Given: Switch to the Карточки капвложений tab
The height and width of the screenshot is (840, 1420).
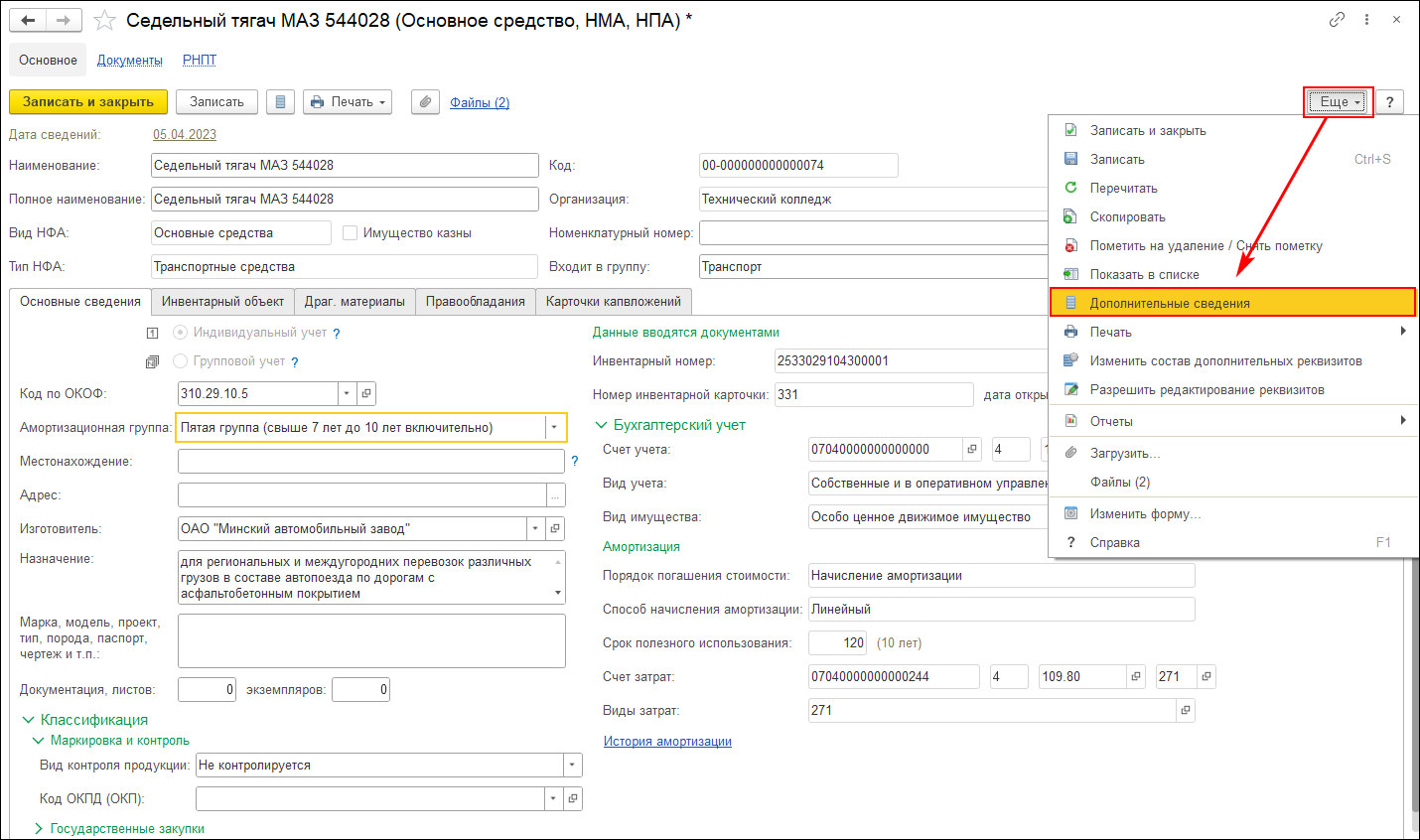Looking at the screenshot, I should point(614,301).
